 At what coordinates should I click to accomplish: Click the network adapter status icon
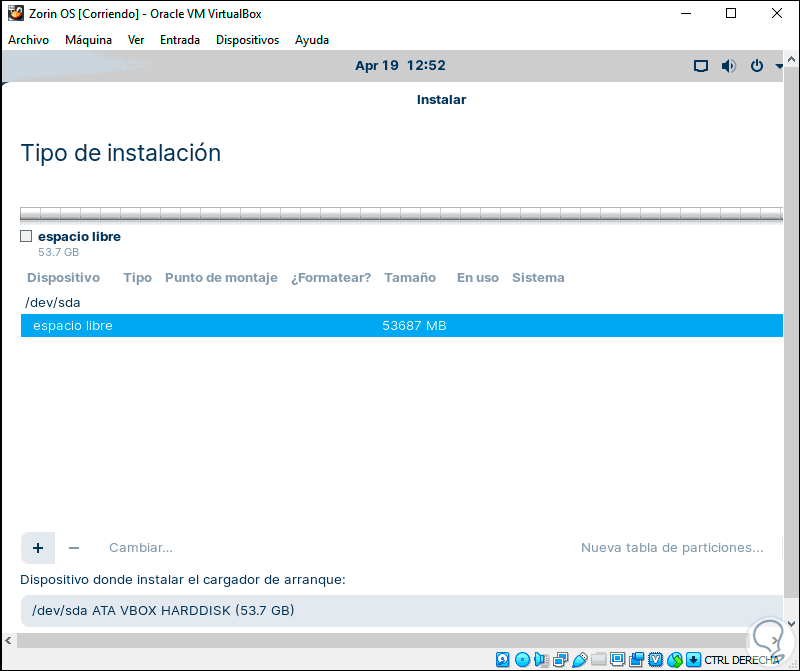click(x=560, y=660)
